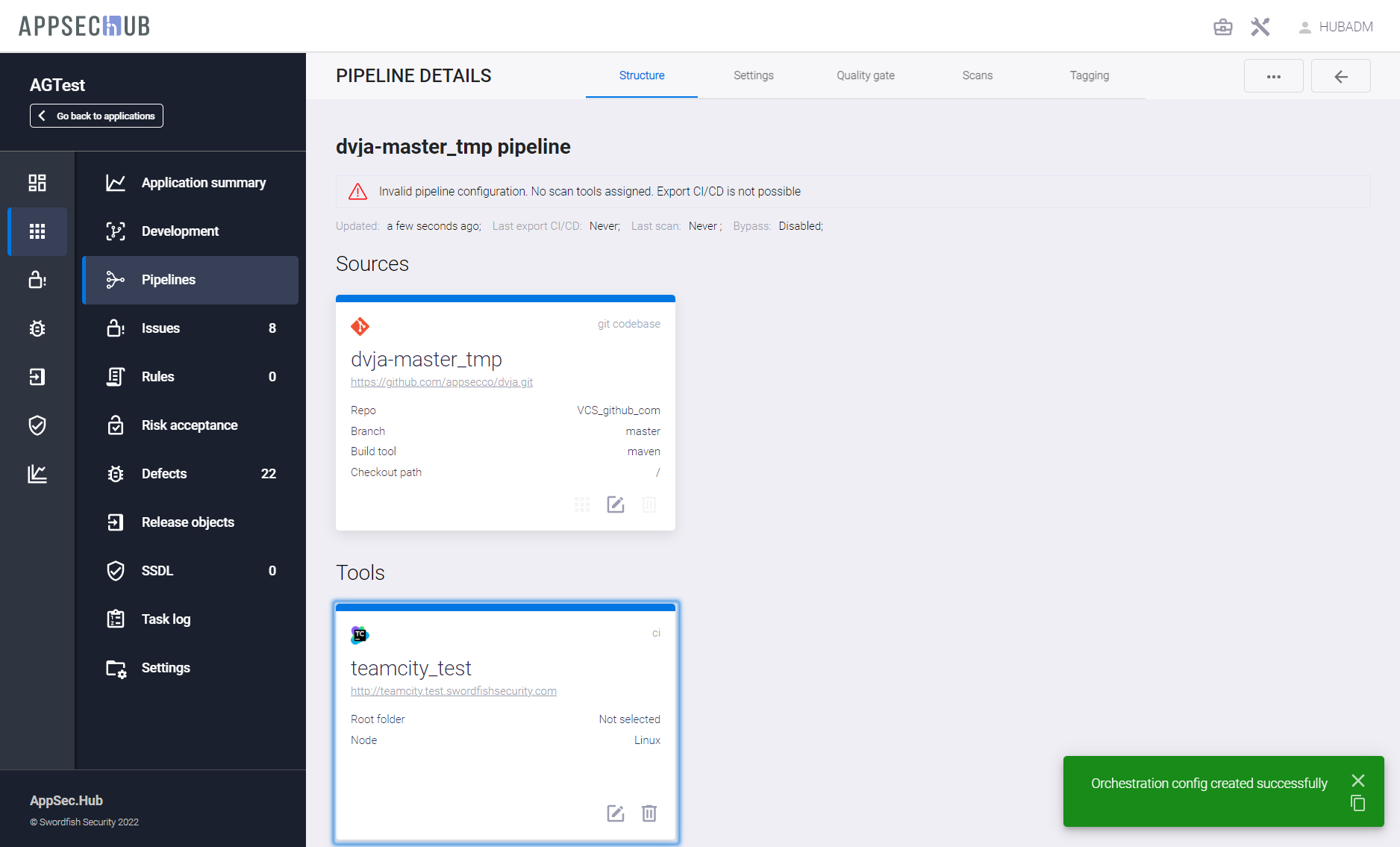Edit the teamcity_test tool card

click(615, 813)
